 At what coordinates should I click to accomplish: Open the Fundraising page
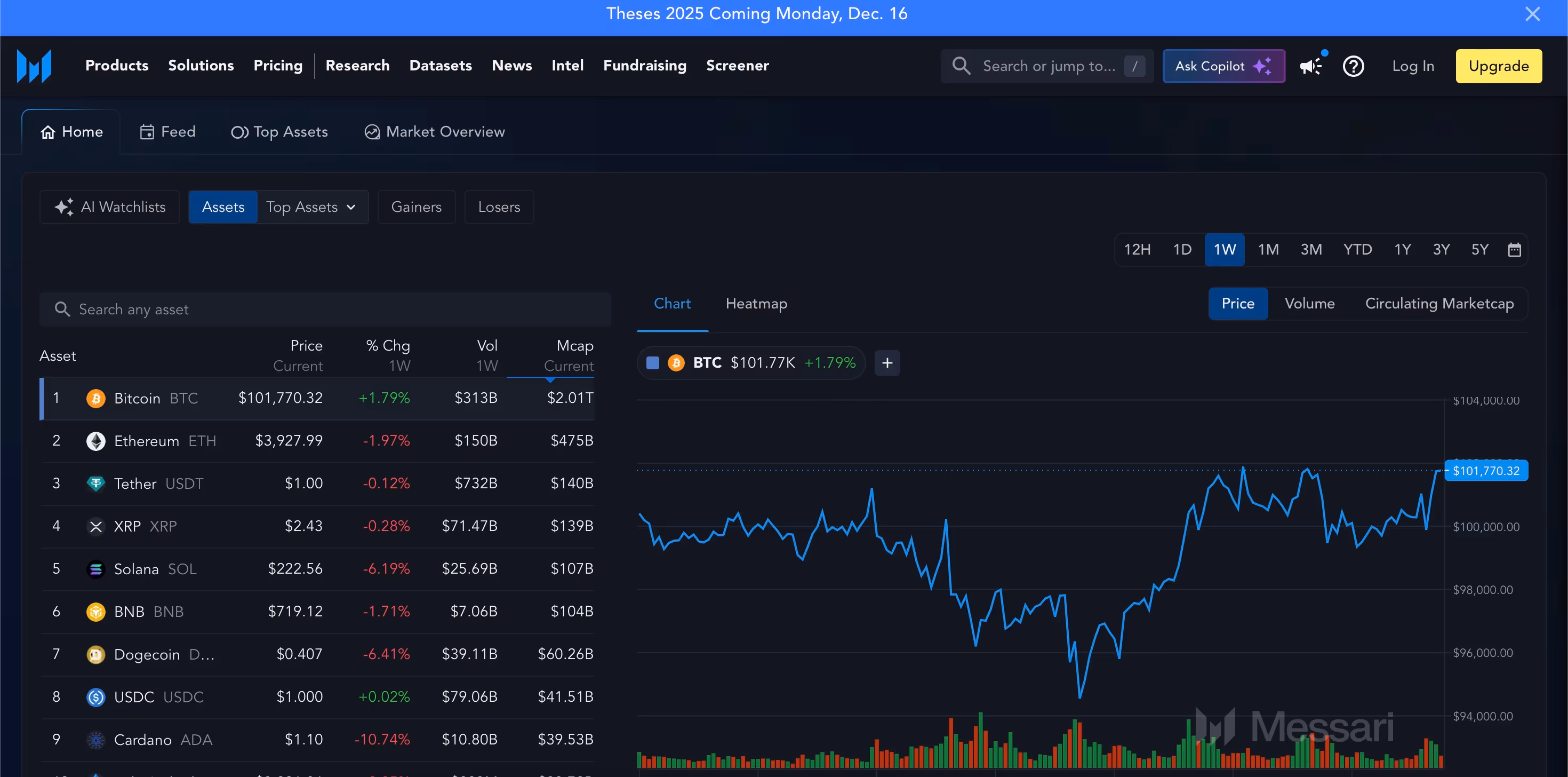click(x=644, y=66)
